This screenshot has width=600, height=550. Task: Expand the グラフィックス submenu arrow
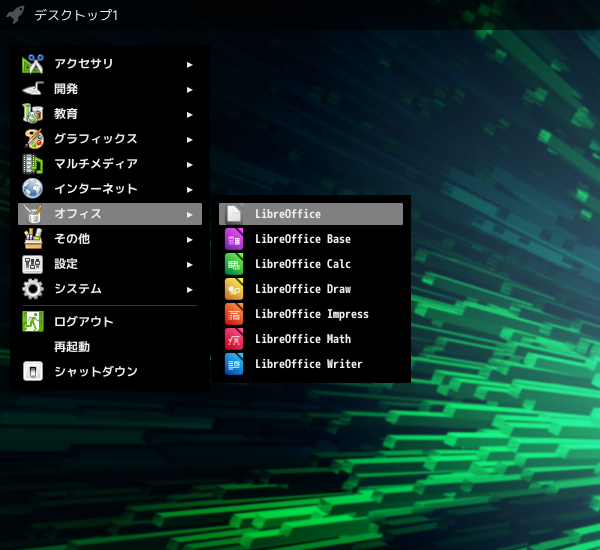189,140
